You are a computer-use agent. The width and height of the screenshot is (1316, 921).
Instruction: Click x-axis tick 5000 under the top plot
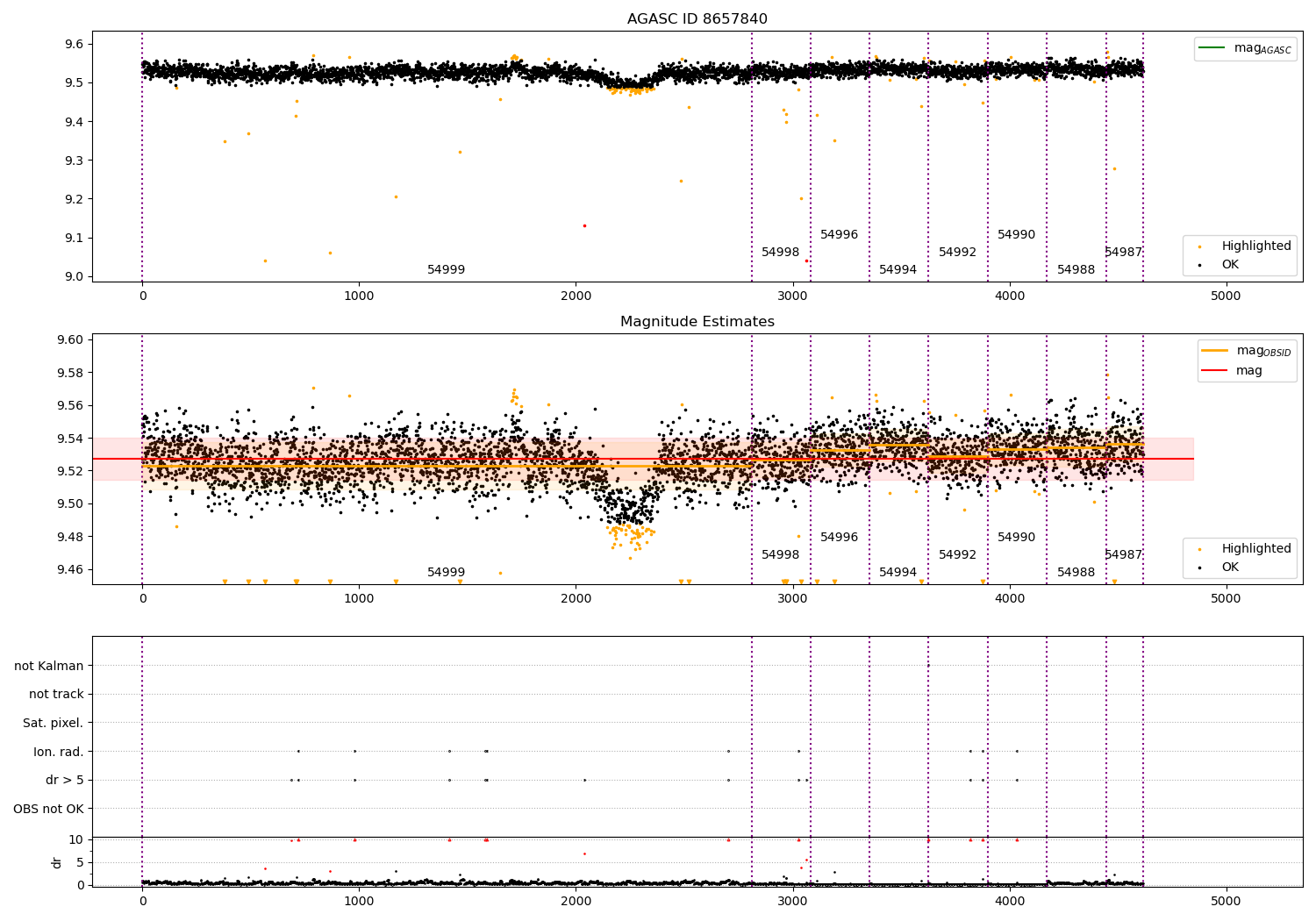pyautogui.click(x=1226, y=296)
